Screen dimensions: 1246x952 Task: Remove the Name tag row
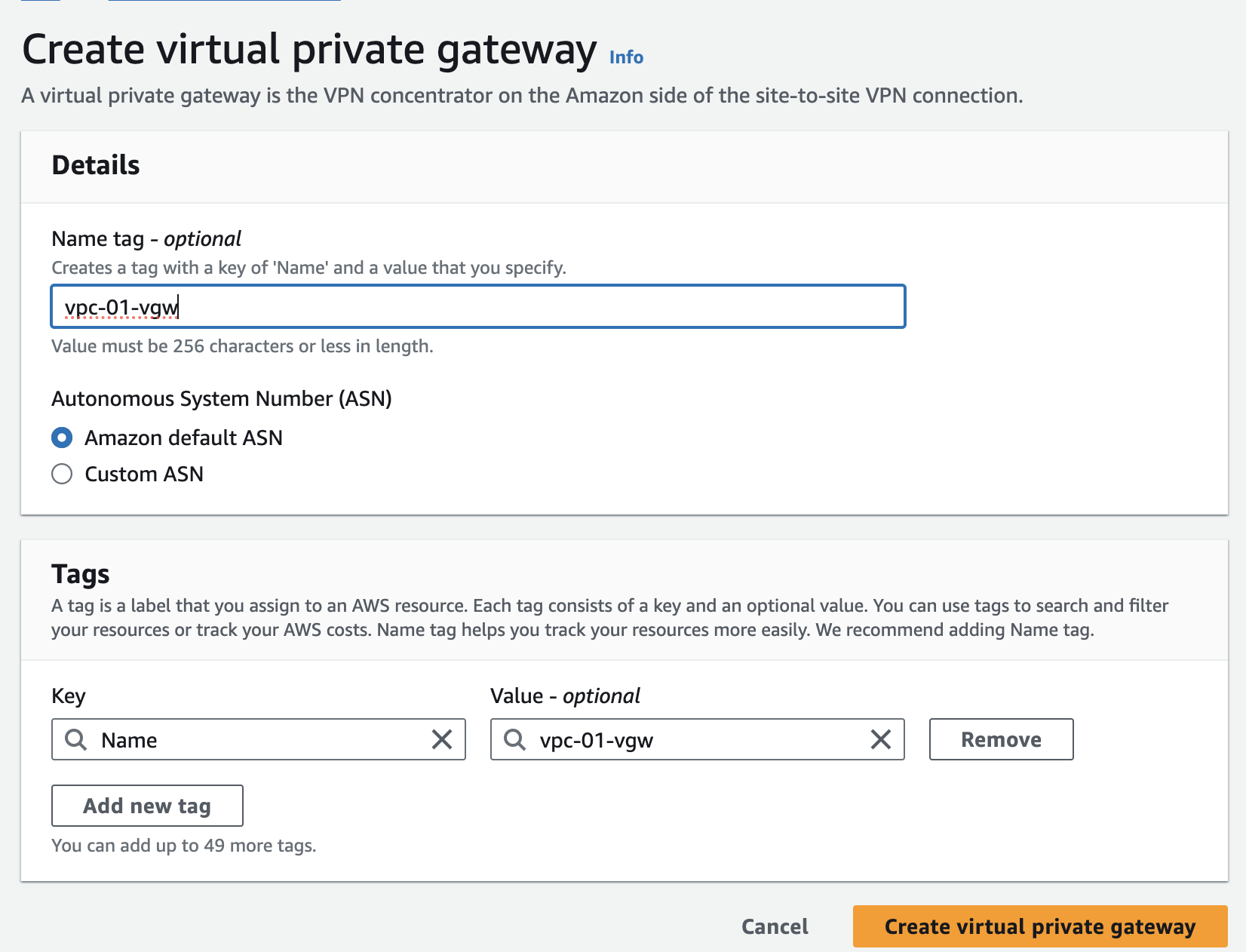point(1001,739)
